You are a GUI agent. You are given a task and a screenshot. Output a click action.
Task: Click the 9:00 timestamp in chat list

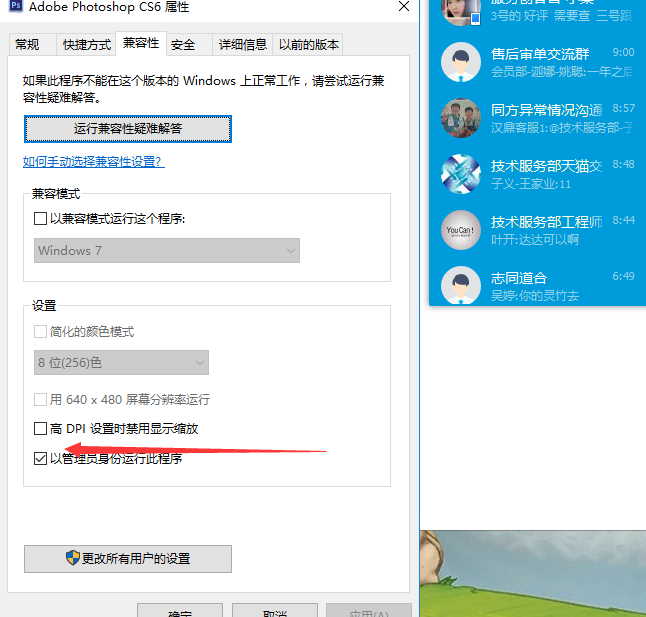[623, 52]
